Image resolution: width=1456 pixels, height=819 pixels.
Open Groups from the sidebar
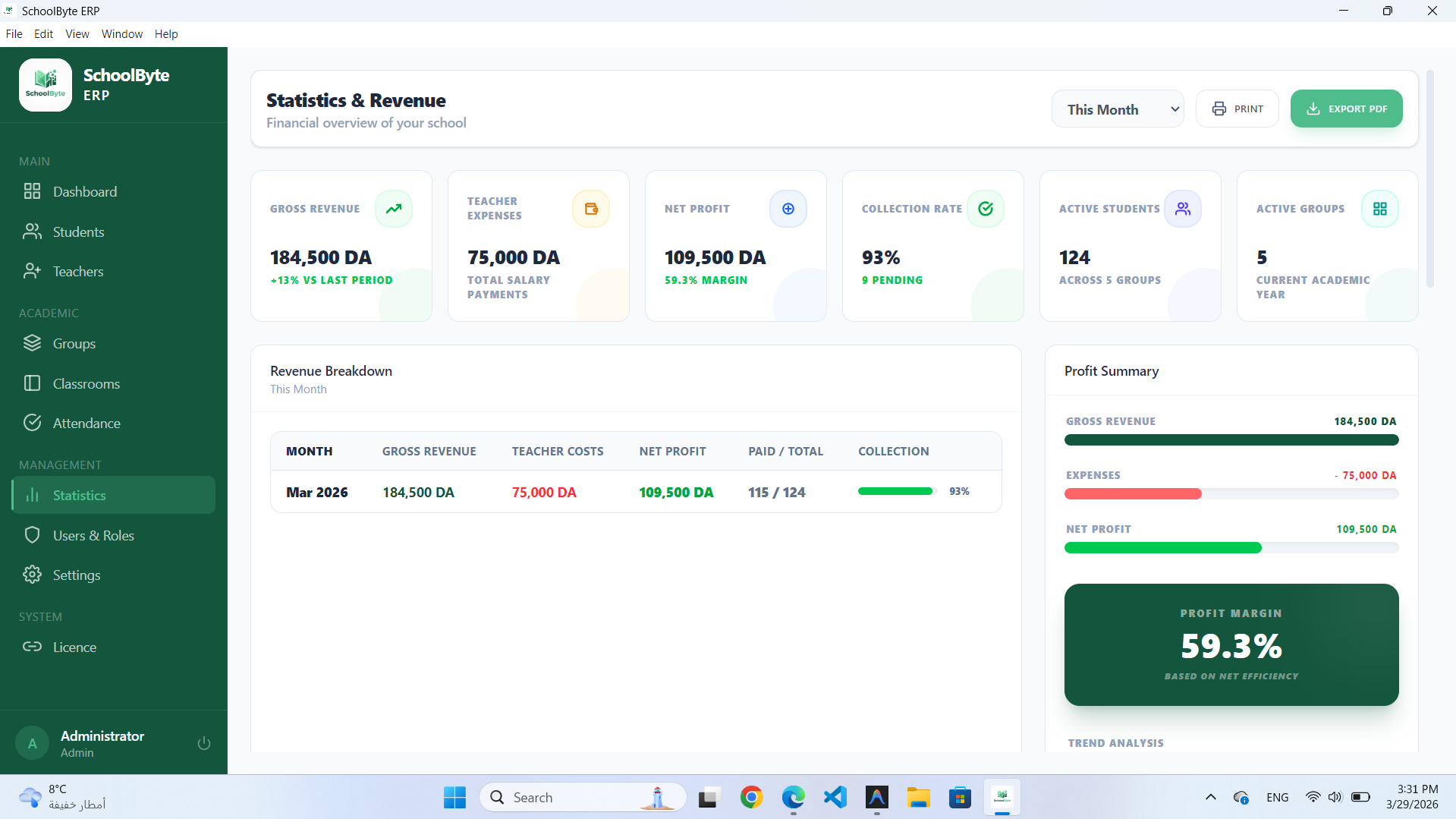click(x=114, y=344)
